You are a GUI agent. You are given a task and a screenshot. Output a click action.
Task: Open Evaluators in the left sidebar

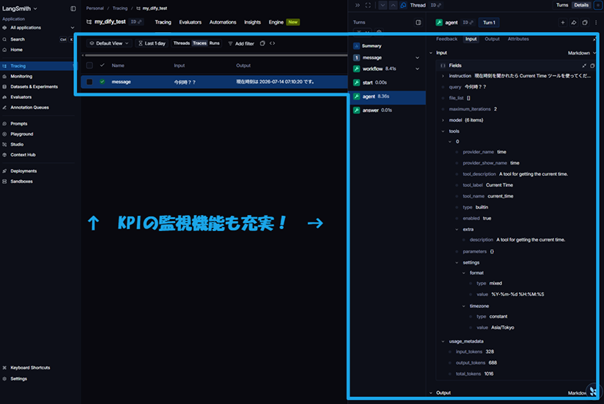click(21, 97)
